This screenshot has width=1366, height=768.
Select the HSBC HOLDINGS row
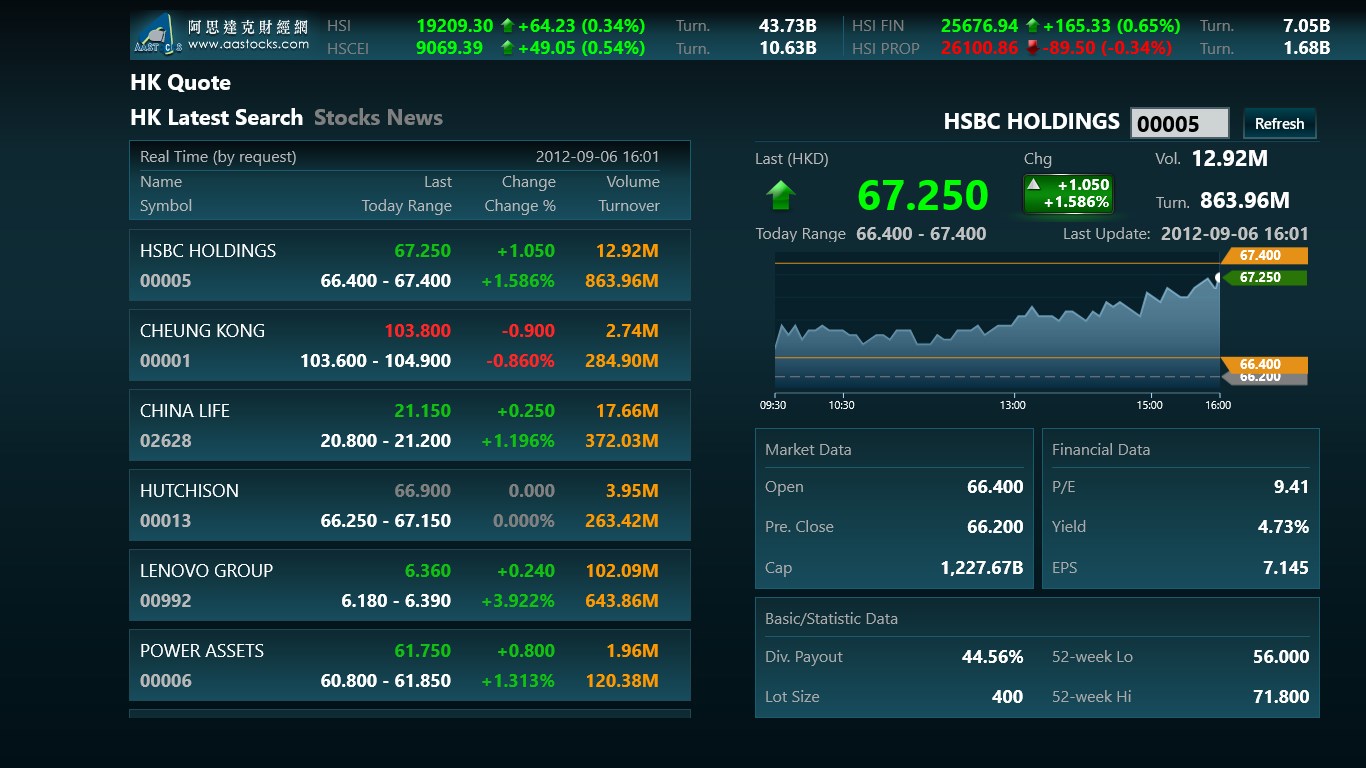pyautogui.click(x=410, y=265)
